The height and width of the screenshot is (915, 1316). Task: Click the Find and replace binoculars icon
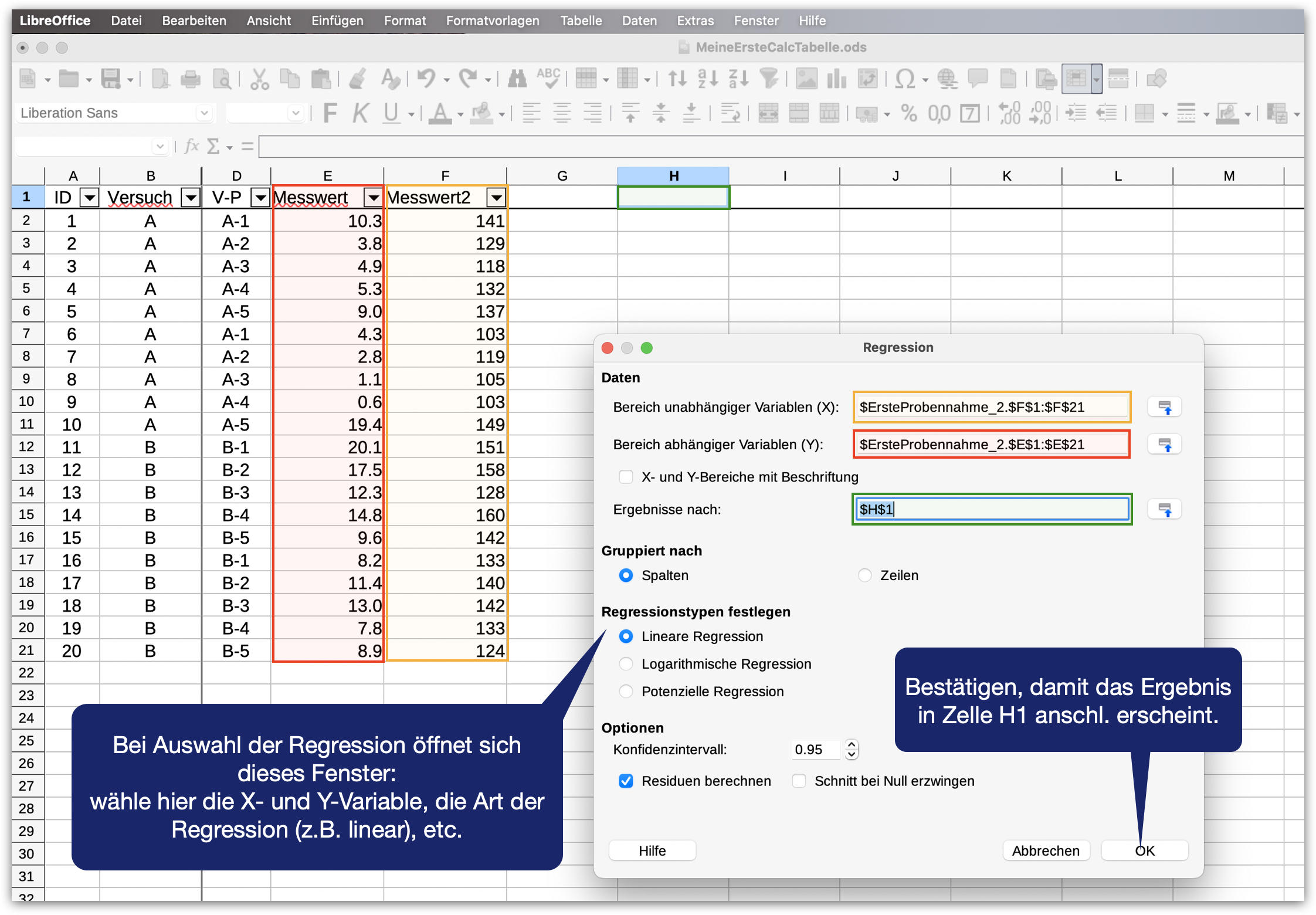pyautogui.click(x=517, y=79)
